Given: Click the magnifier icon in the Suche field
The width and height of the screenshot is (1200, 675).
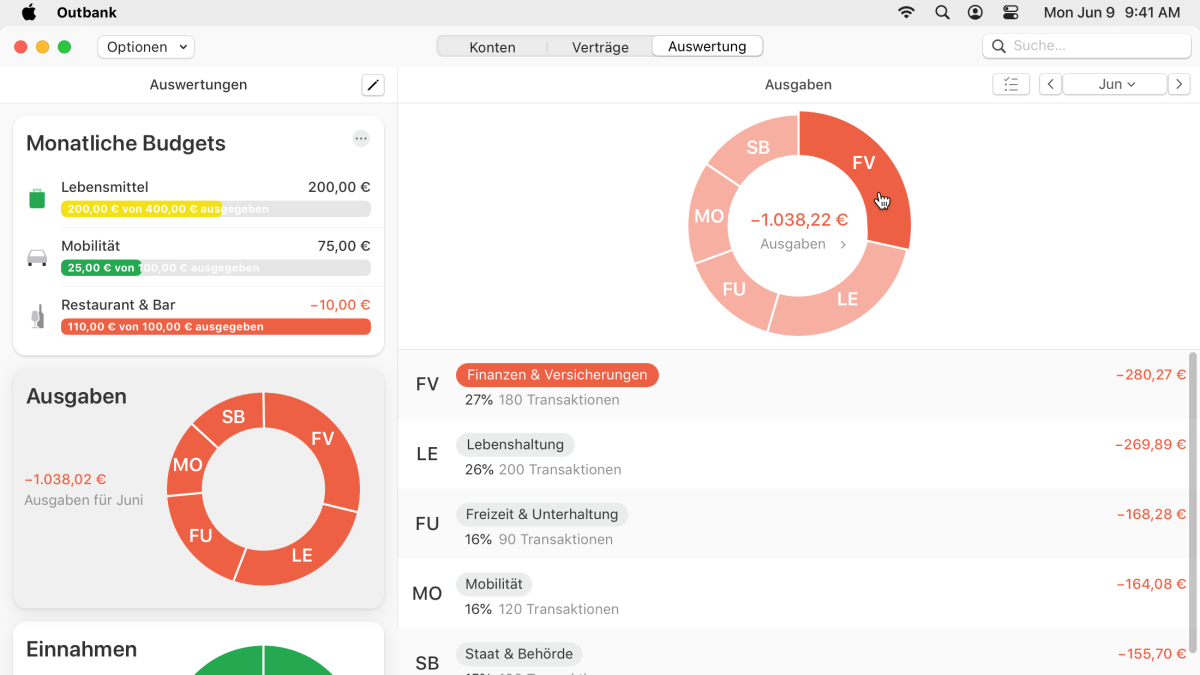Looking at the screenshot, I should [x=999, y=46].
